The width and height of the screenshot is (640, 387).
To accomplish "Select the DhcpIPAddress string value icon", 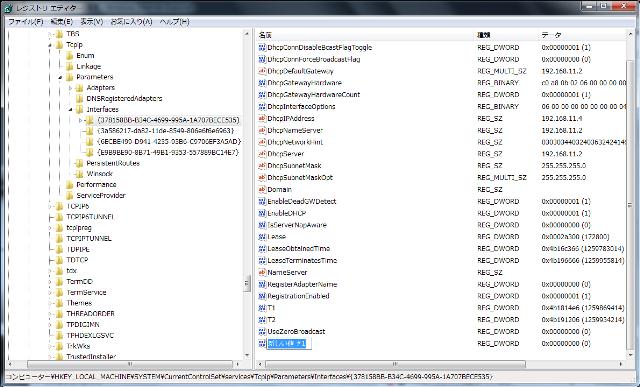I will [262, 118].
